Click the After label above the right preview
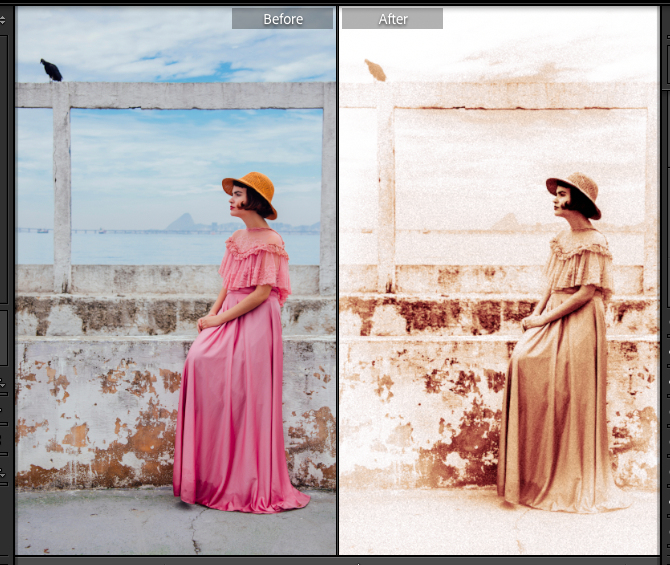This screenshot has height=565, width=670. point(392,19)
